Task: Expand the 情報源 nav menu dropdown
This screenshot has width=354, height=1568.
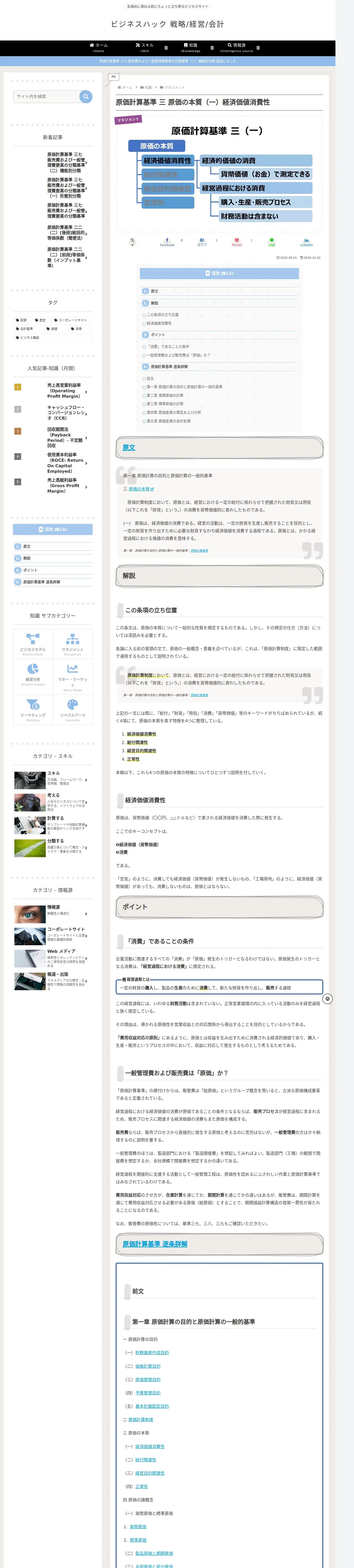Action: (258, 48)
